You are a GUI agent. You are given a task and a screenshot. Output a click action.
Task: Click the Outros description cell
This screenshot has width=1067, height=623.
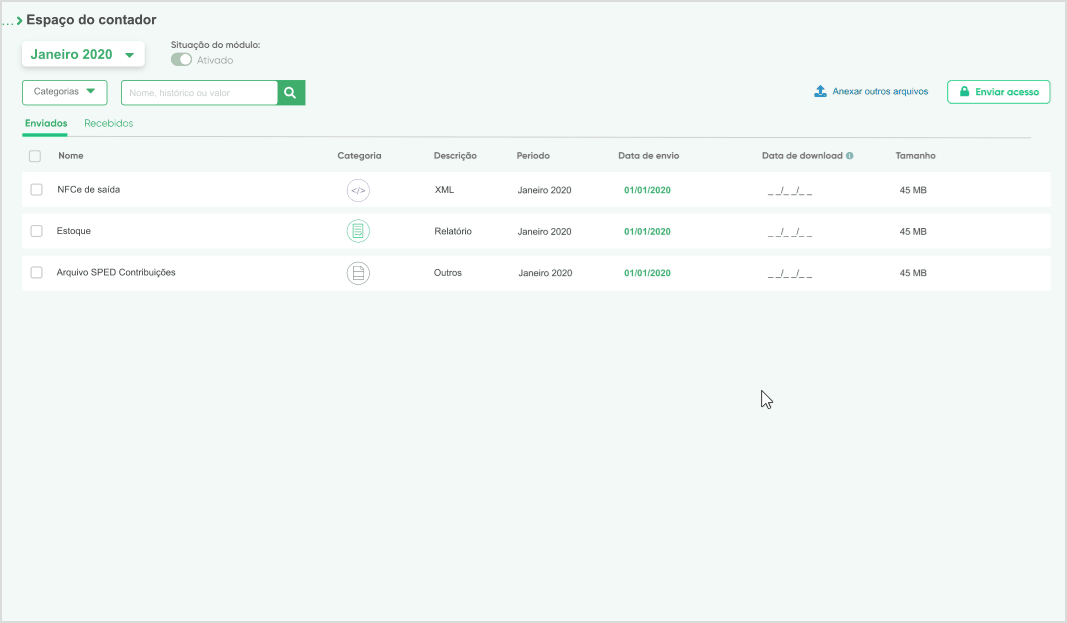point(448,273)
